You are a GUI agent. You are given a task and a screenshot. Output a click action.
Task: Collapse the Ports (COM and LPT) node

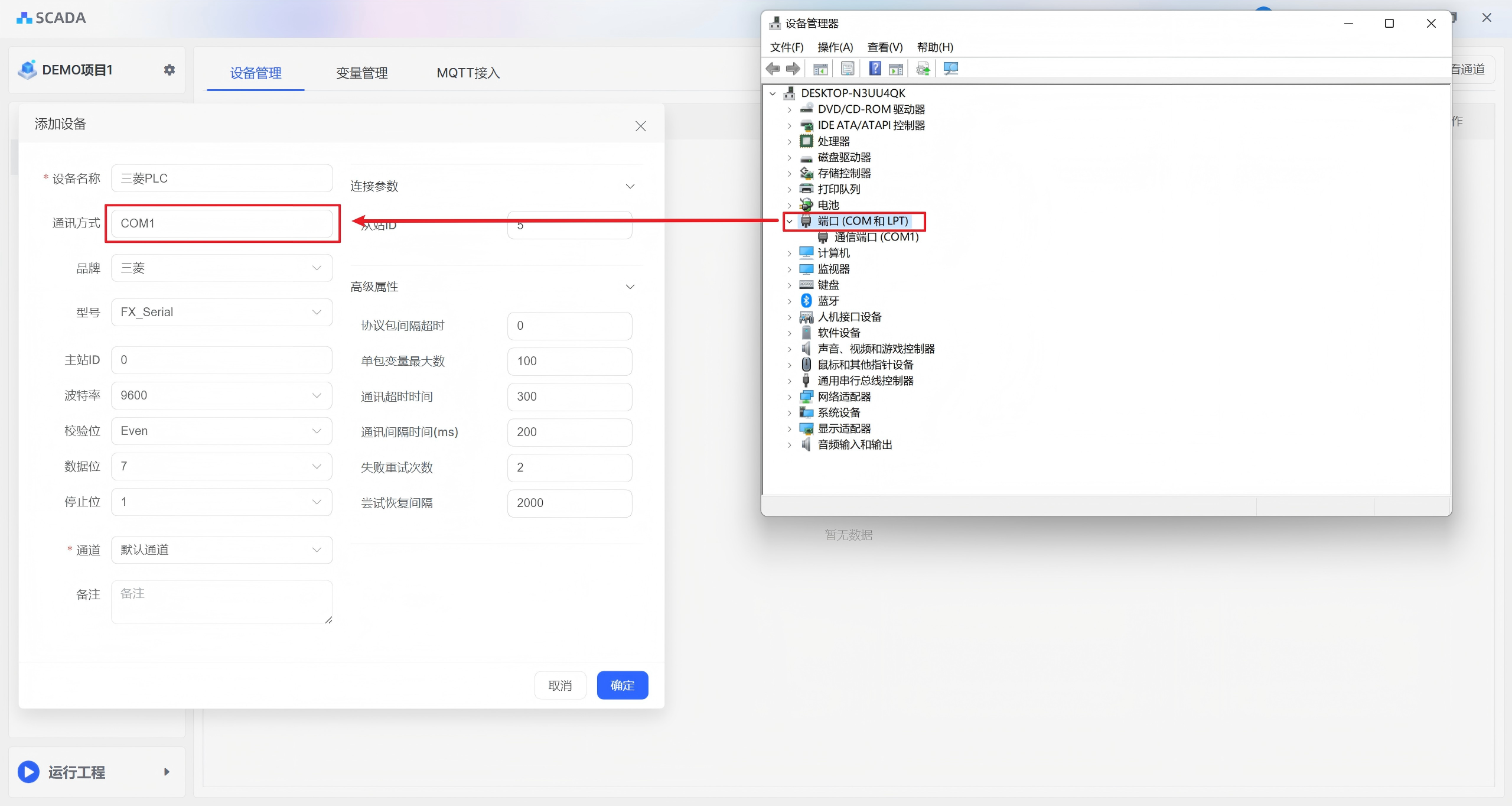click(x=789, y=221)
